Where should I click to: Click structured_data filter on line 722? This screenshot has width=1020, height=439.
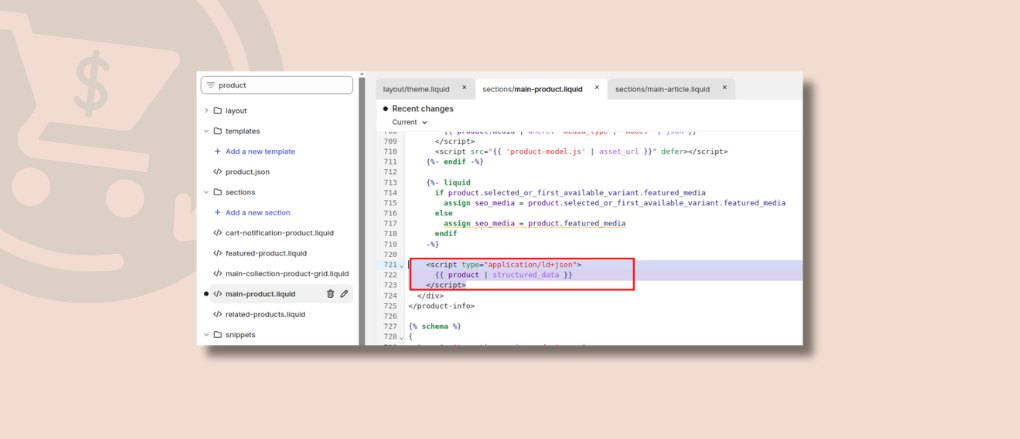click(527, 275)
